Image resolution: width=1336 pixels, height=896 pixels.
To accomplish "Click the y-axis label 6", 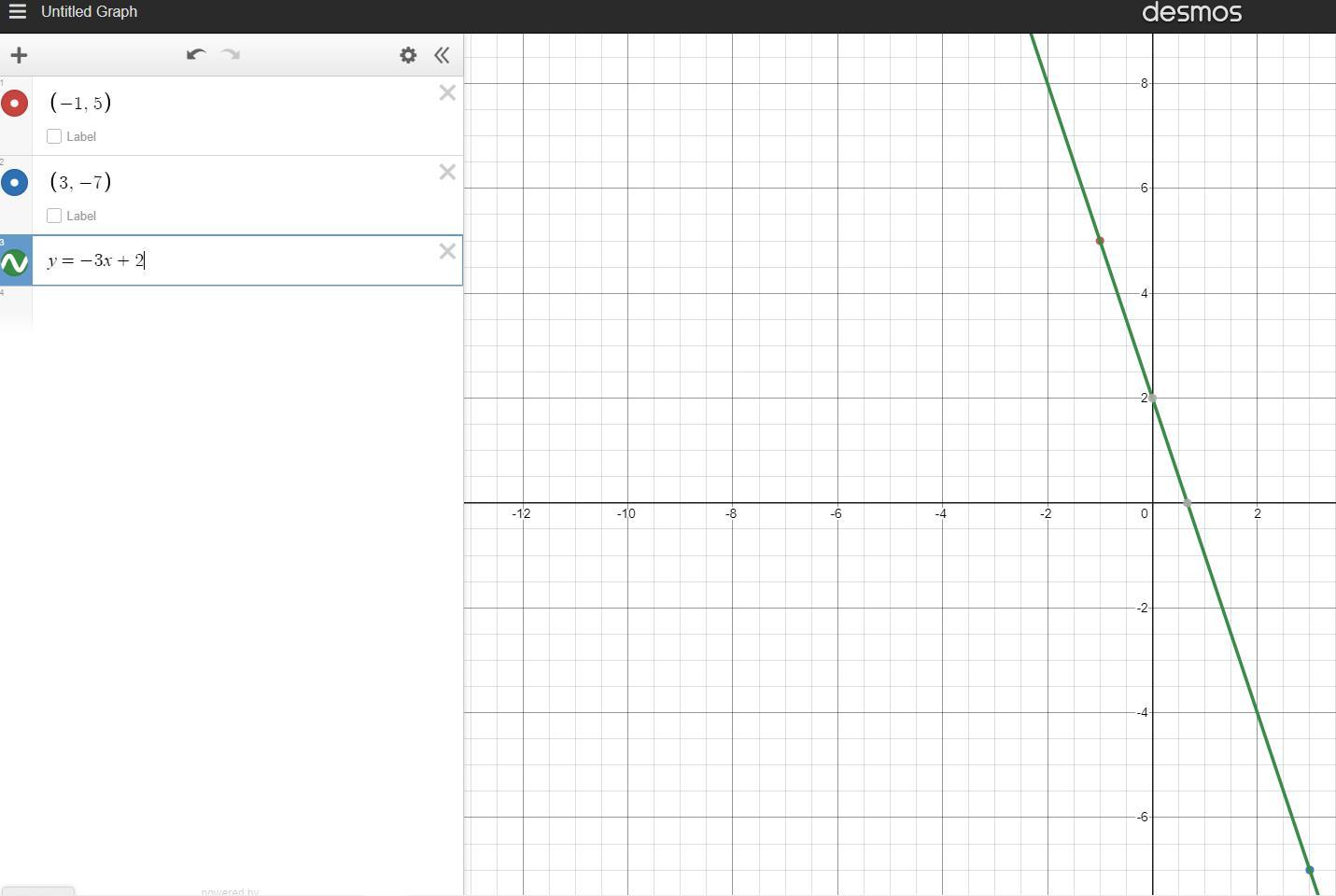I will 1144,188.
